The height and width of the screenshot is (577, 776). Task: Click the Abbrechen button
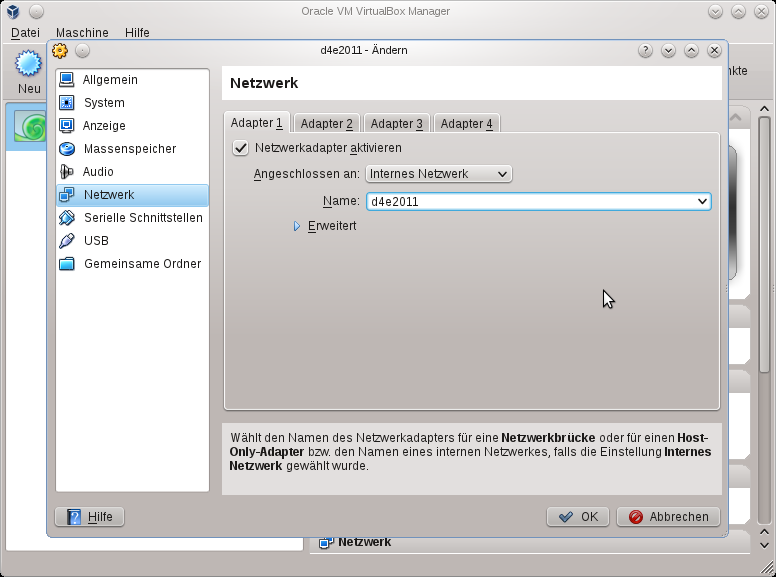[668, 517]
